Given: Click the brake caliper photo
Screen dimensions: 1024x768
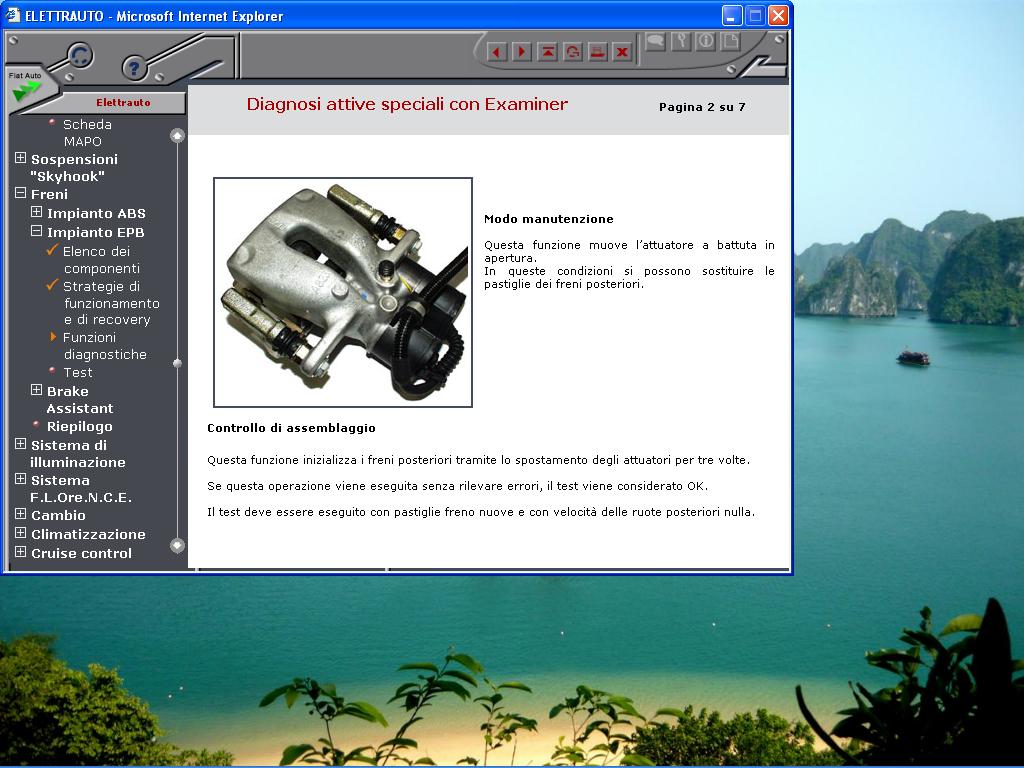Looking at the screenshot, I should click(x=343, y=292).
